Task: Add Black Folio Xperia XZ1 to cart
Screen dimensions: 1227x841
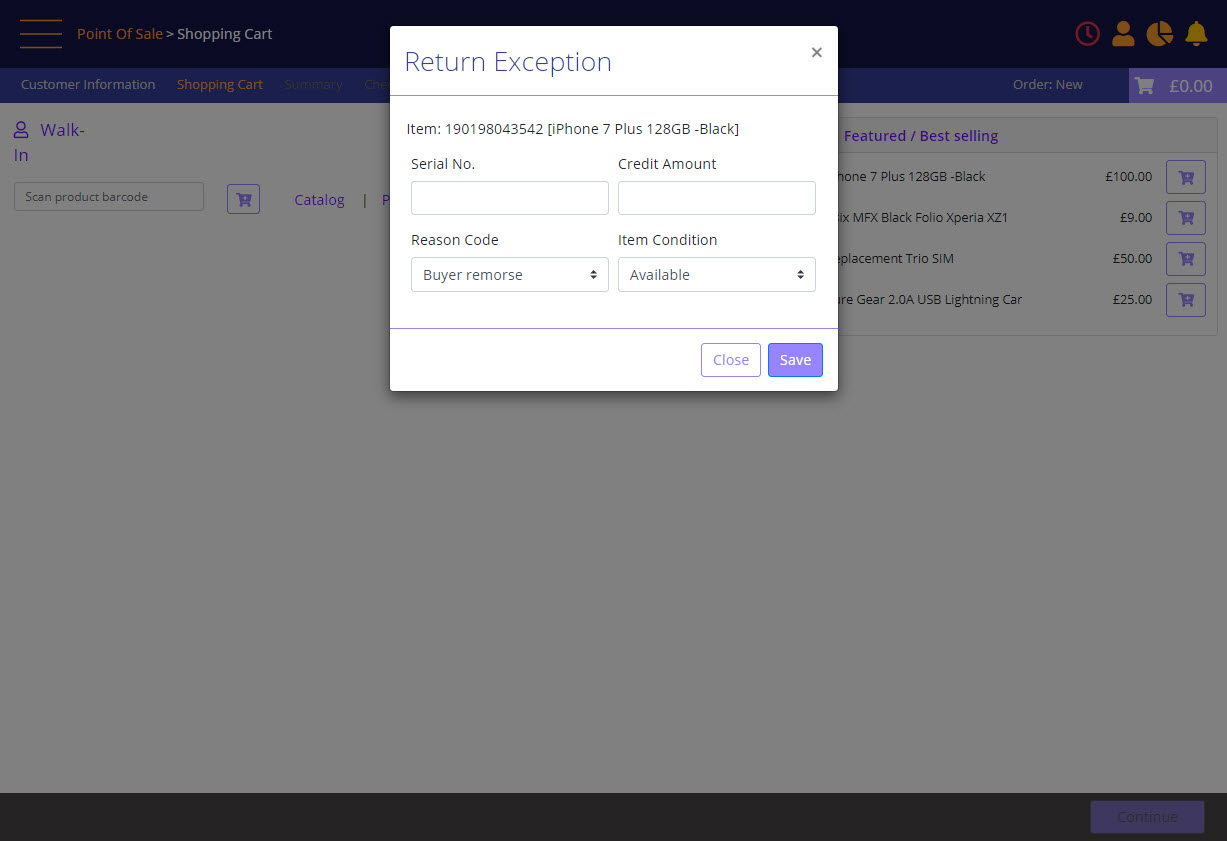Action: (1186, 217)
